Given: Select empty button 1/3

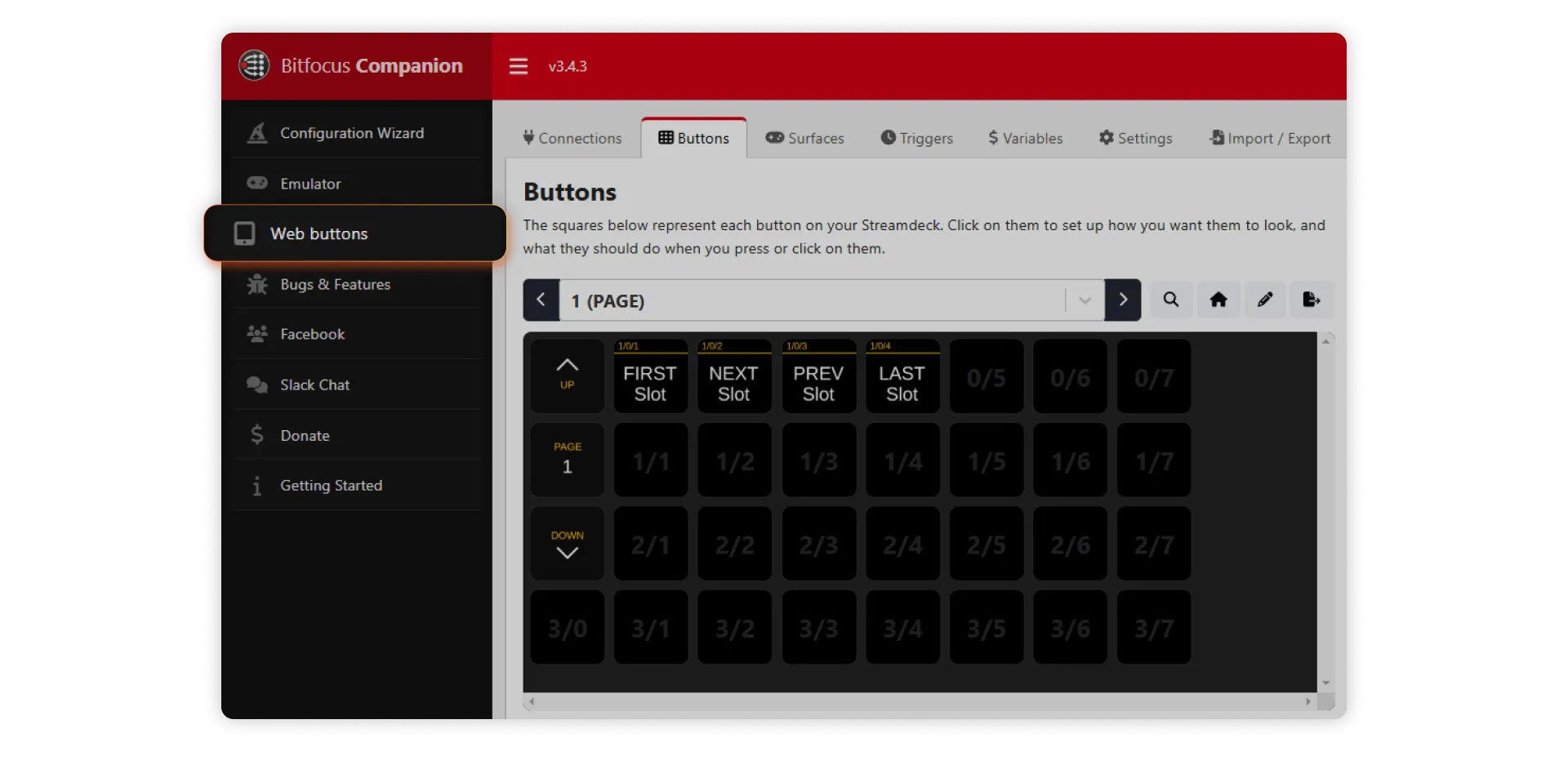Looking at the screenshot, I should coord(819,460).
